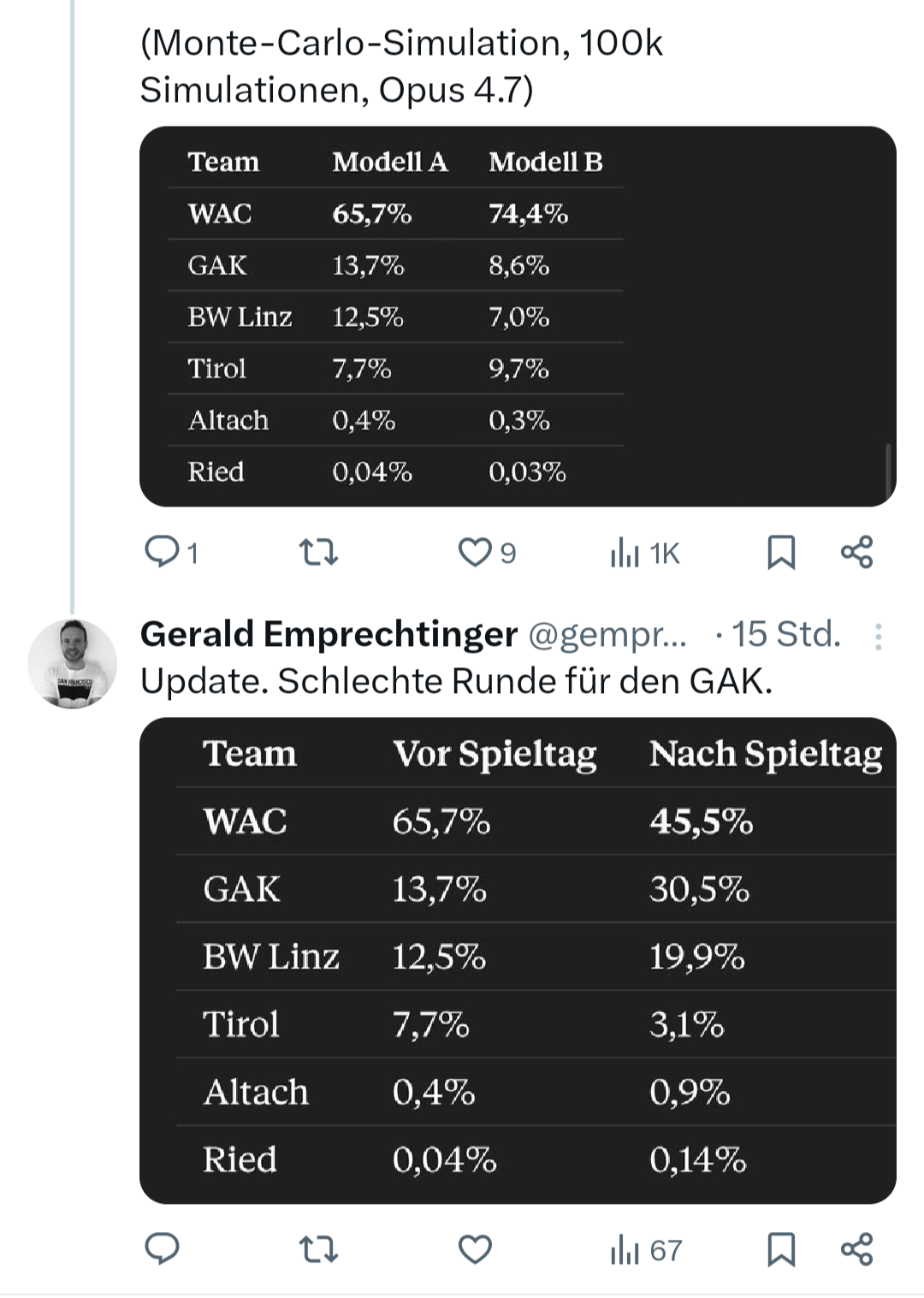Screen dimensions: 924x1298
Task: Reply to the Monte-Carlo simulation tweet
Action: [162, 552]
